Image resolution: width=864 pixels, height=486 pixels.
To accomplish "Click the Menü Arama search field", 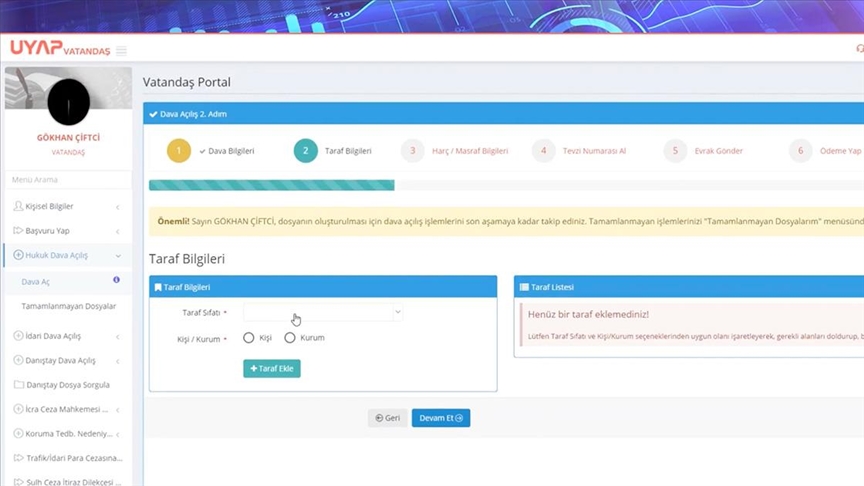I will point(66,180).
